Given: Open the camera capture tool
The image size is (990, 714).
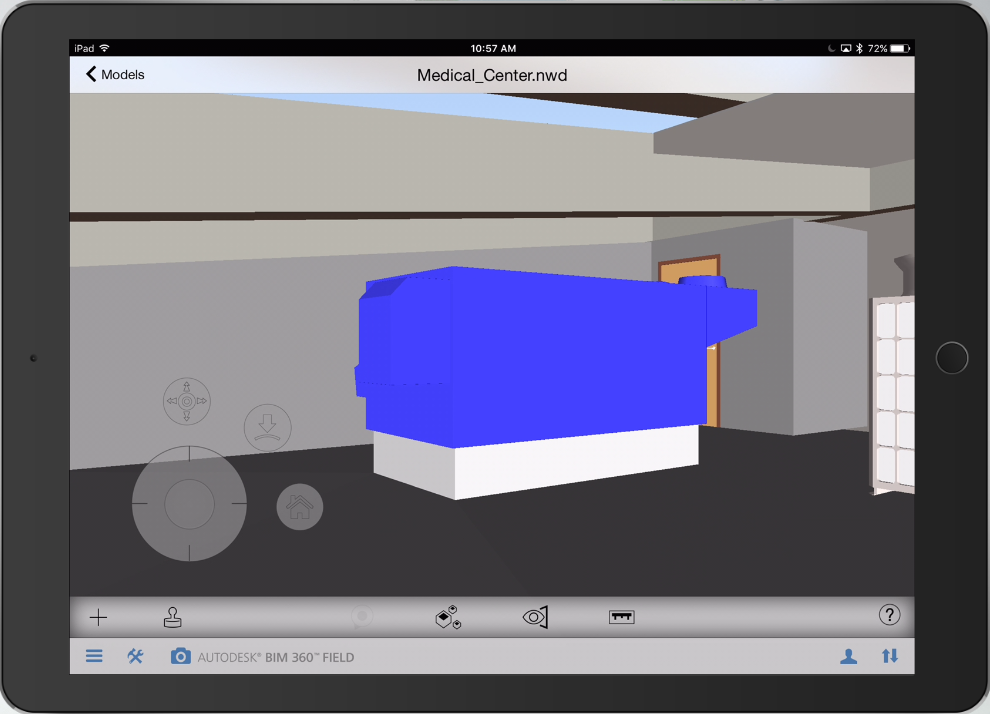Looking at the screenshot, I should click(x=180, y=657).
